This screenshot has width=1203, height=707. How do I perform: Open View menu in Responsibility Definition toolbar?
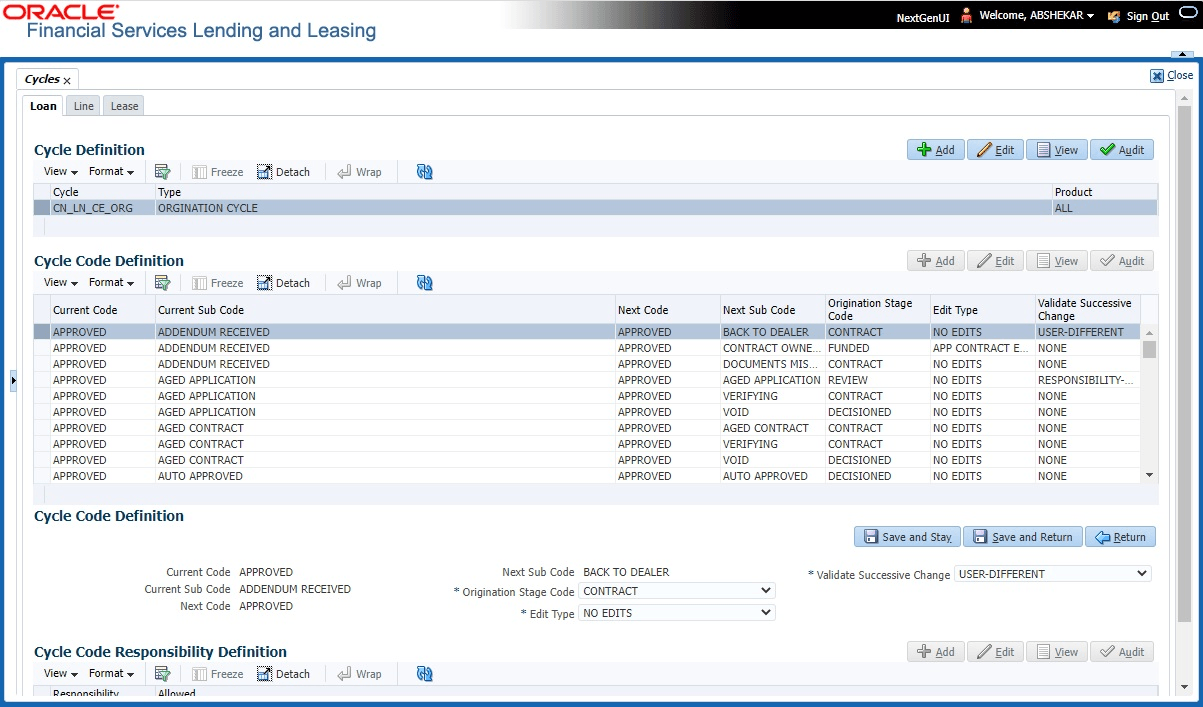[x=60, y=674]
